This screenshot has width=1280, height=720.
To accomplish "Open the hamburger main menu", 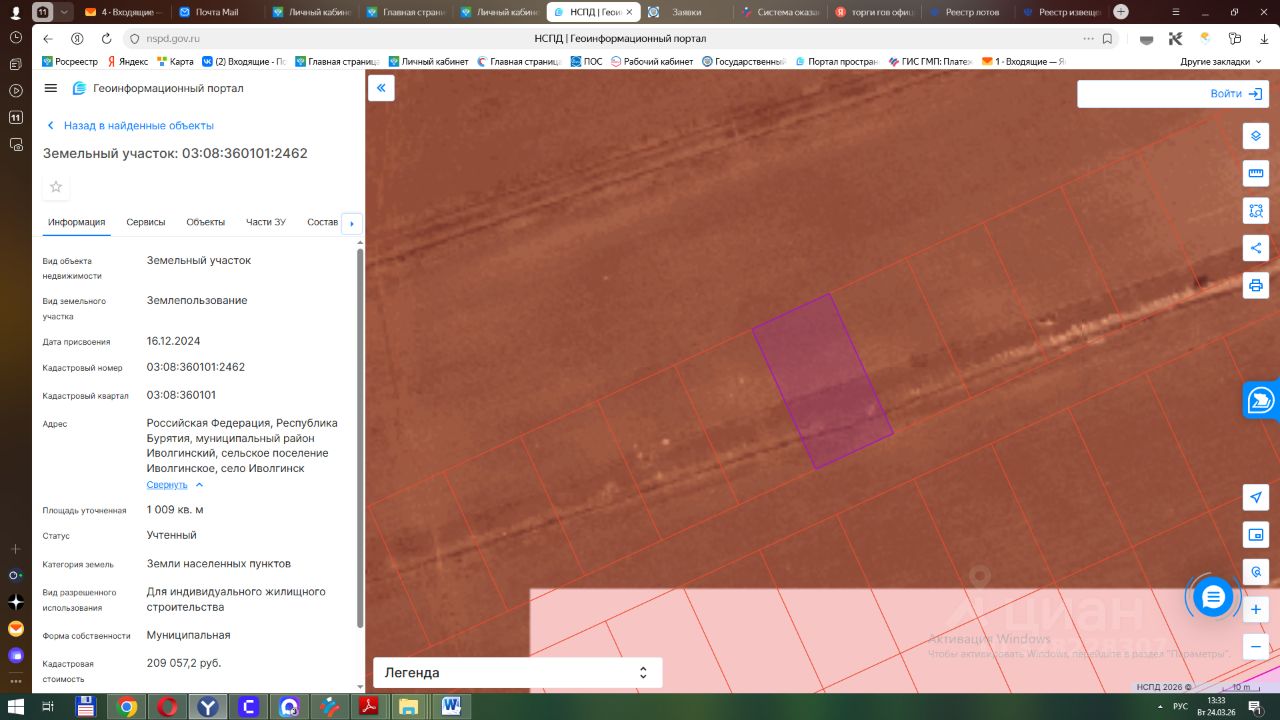I will coord(51,88).
